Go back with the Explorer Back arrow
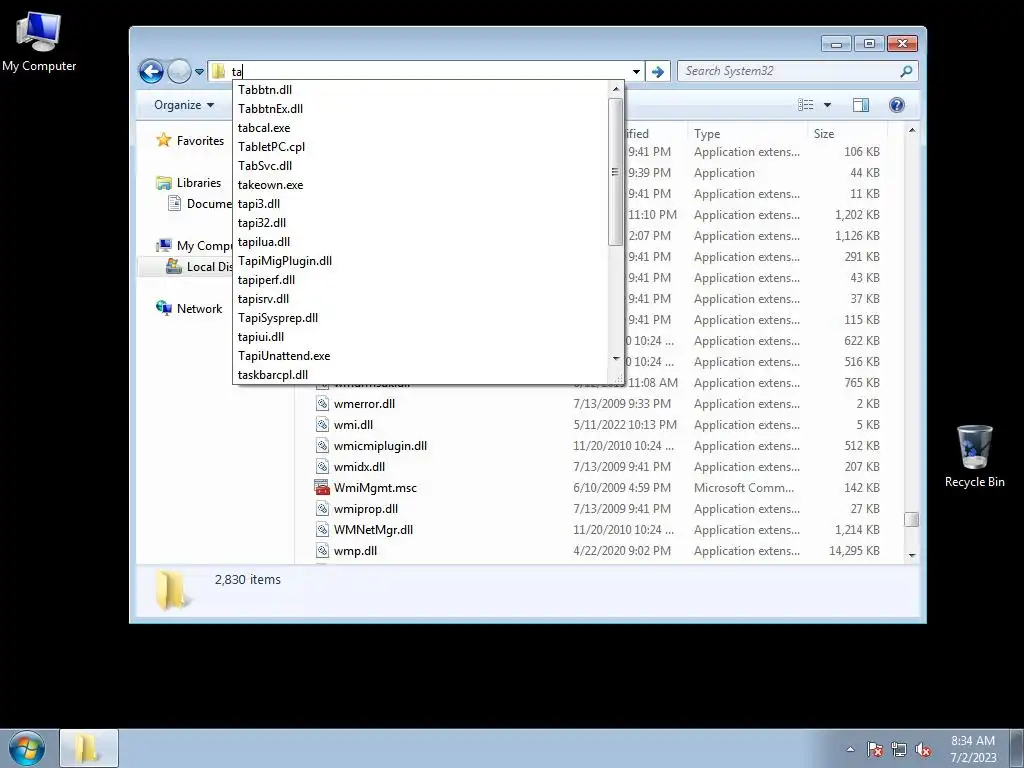This screenshot has height=768, width=1024. pyautogui.click(x=151, y=71)
